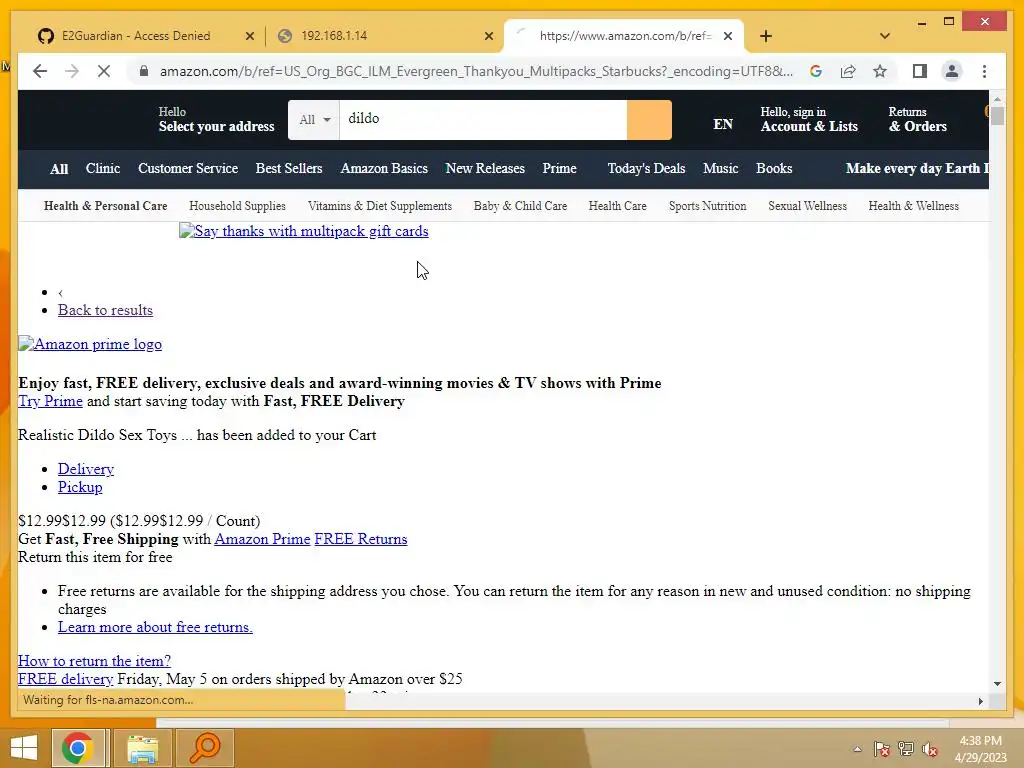The image size is (1024, 768).
Task: Open the tab search chevron
Action: (884, 36)
